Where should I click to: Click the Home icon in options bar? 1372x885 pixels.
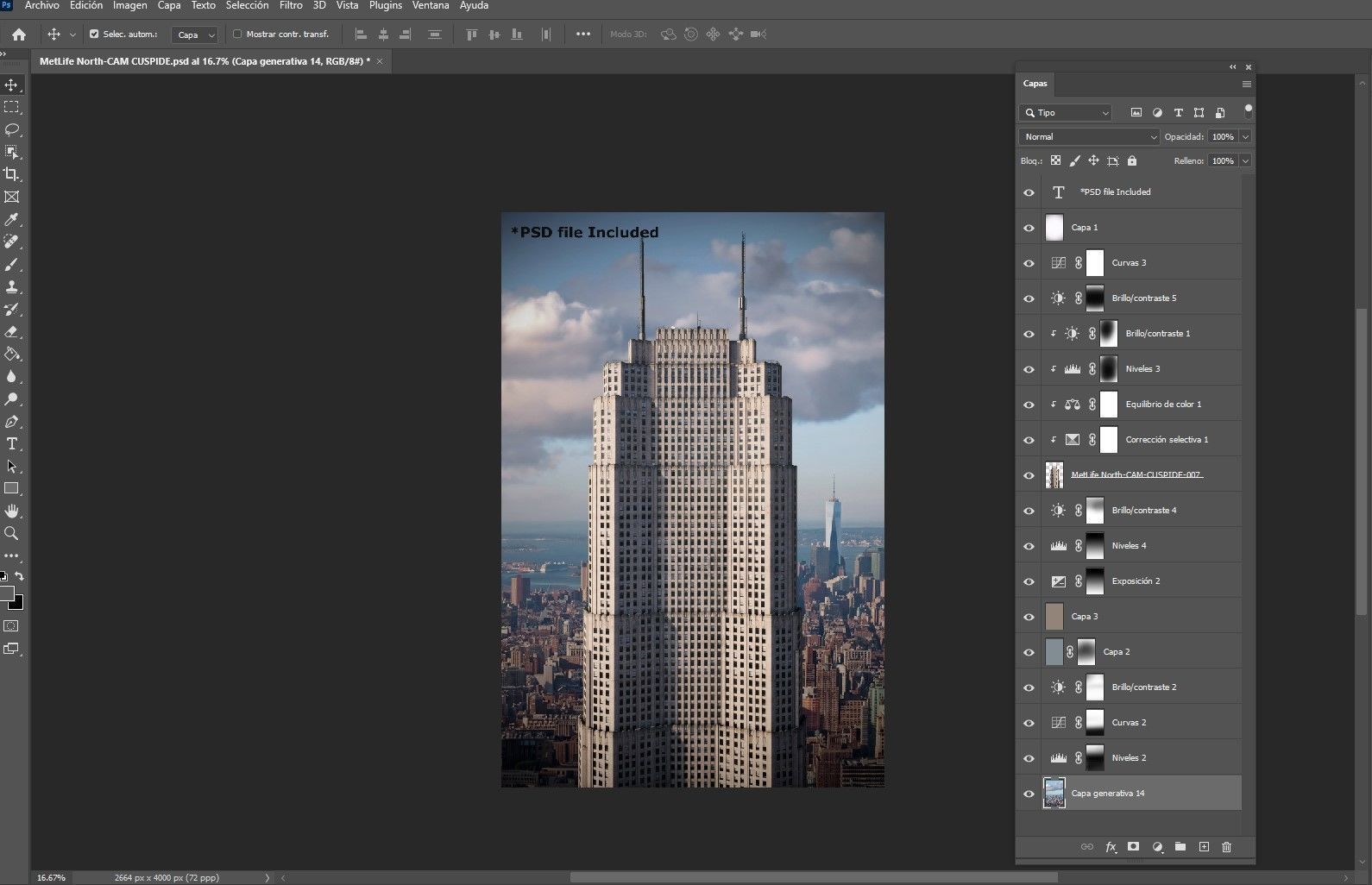(19, 35)
